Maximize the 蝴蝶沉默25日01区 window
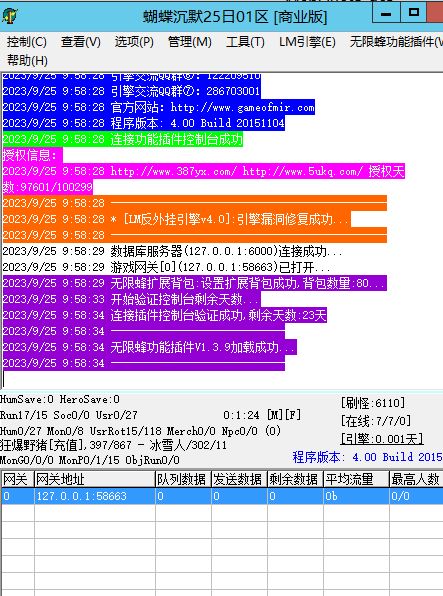Image resolution: width=443 pixels, height=596 pixels. pos(413,14)
